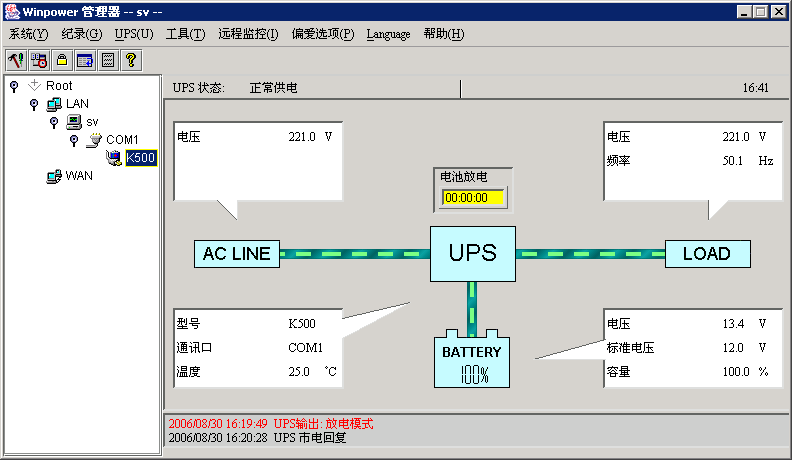Collapse the LAN tree node handle
Screen dimensions: 792x460
click(34, 105)
